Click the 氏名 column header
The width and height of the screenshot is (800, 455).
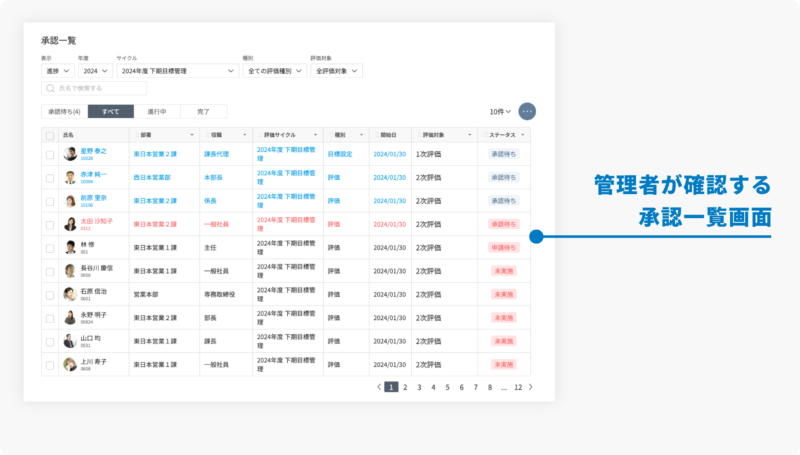click(x=68, y=135)
